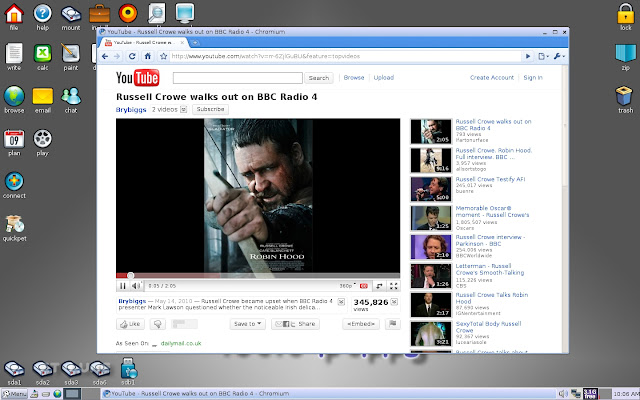The image size is (640, 400).
Task: Open the play media icon
Action: coord(42,139)
